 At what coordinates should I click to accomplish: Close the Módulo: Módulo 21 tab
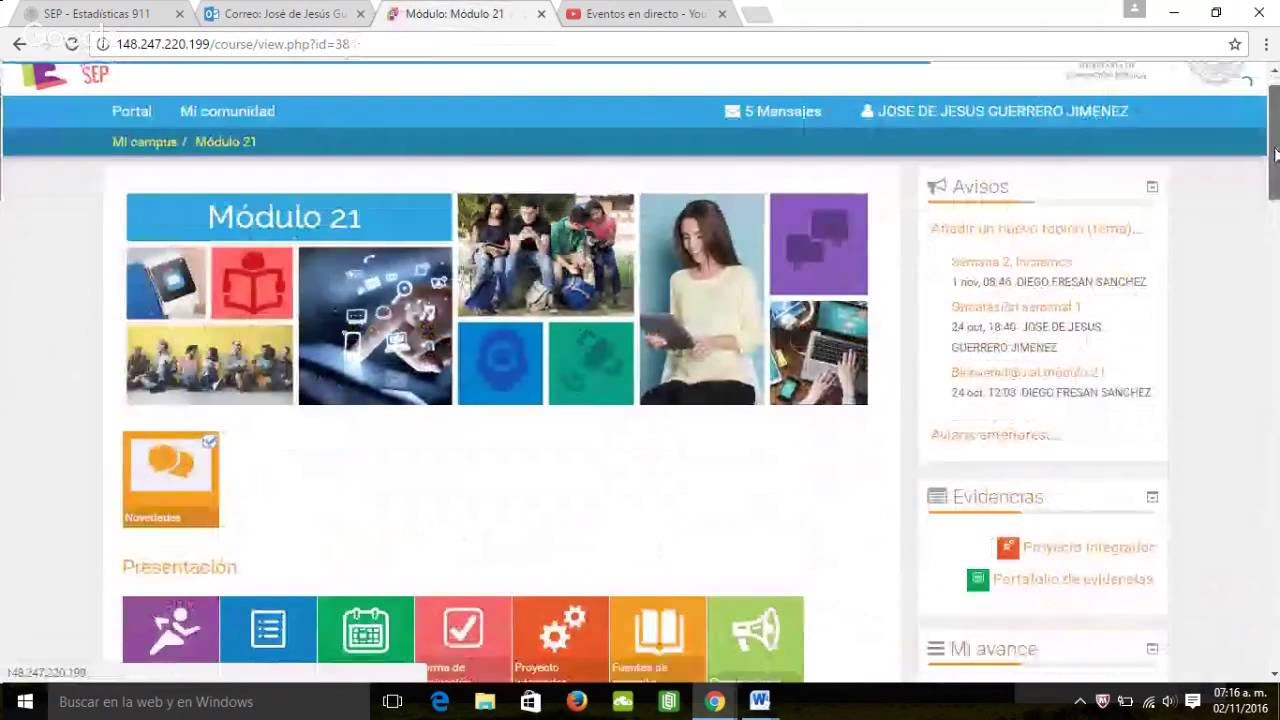[541, 14]
